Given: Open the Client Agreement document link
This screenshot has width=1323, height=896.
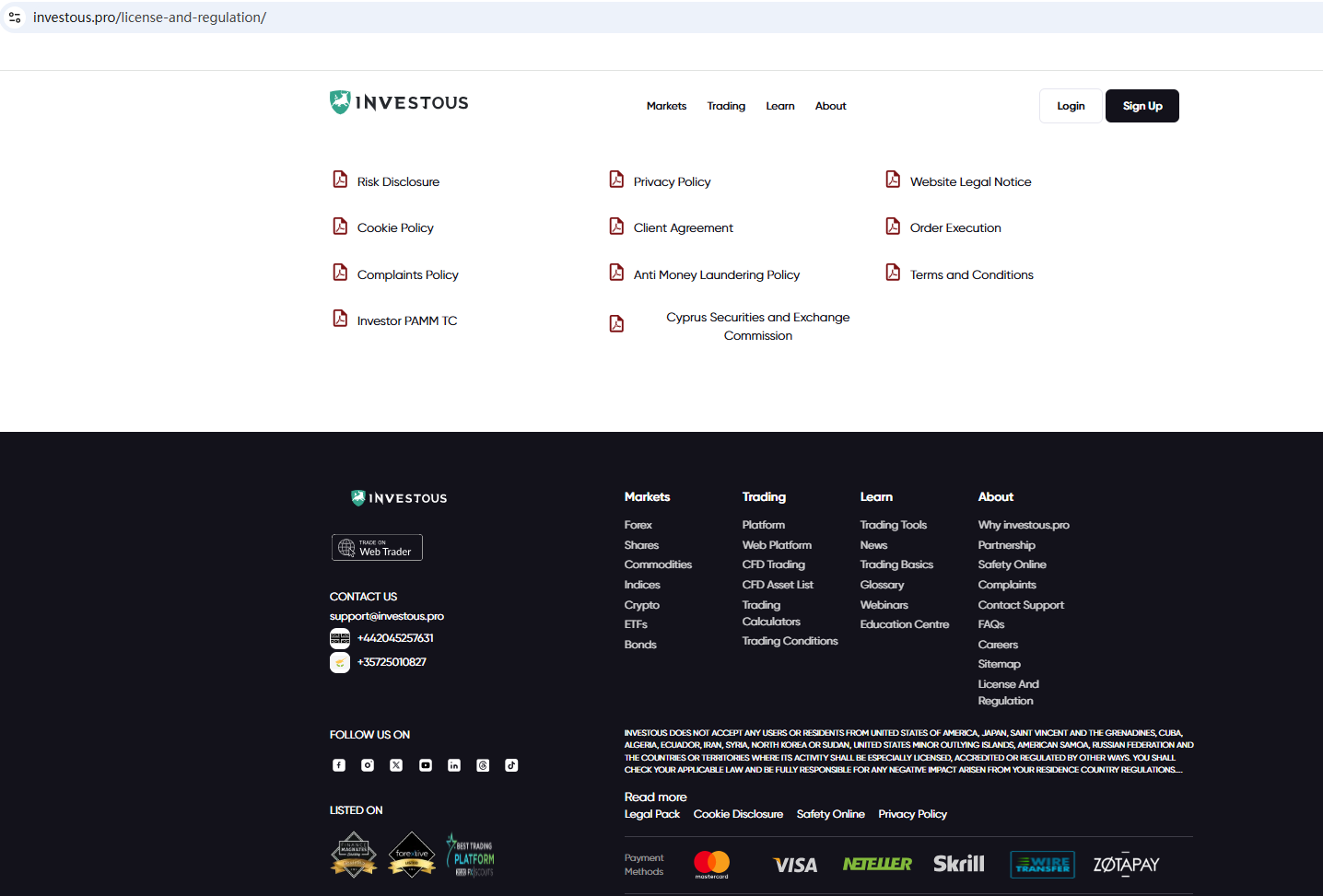Looking at the screenshot, I should point(684,228).
